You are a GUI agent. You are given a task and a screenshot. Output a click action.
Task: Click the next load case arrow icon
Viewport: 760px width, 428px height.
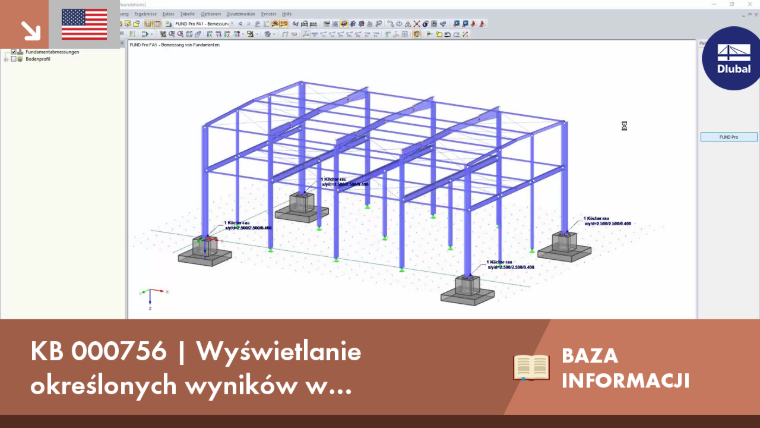(x=249, y=24)
